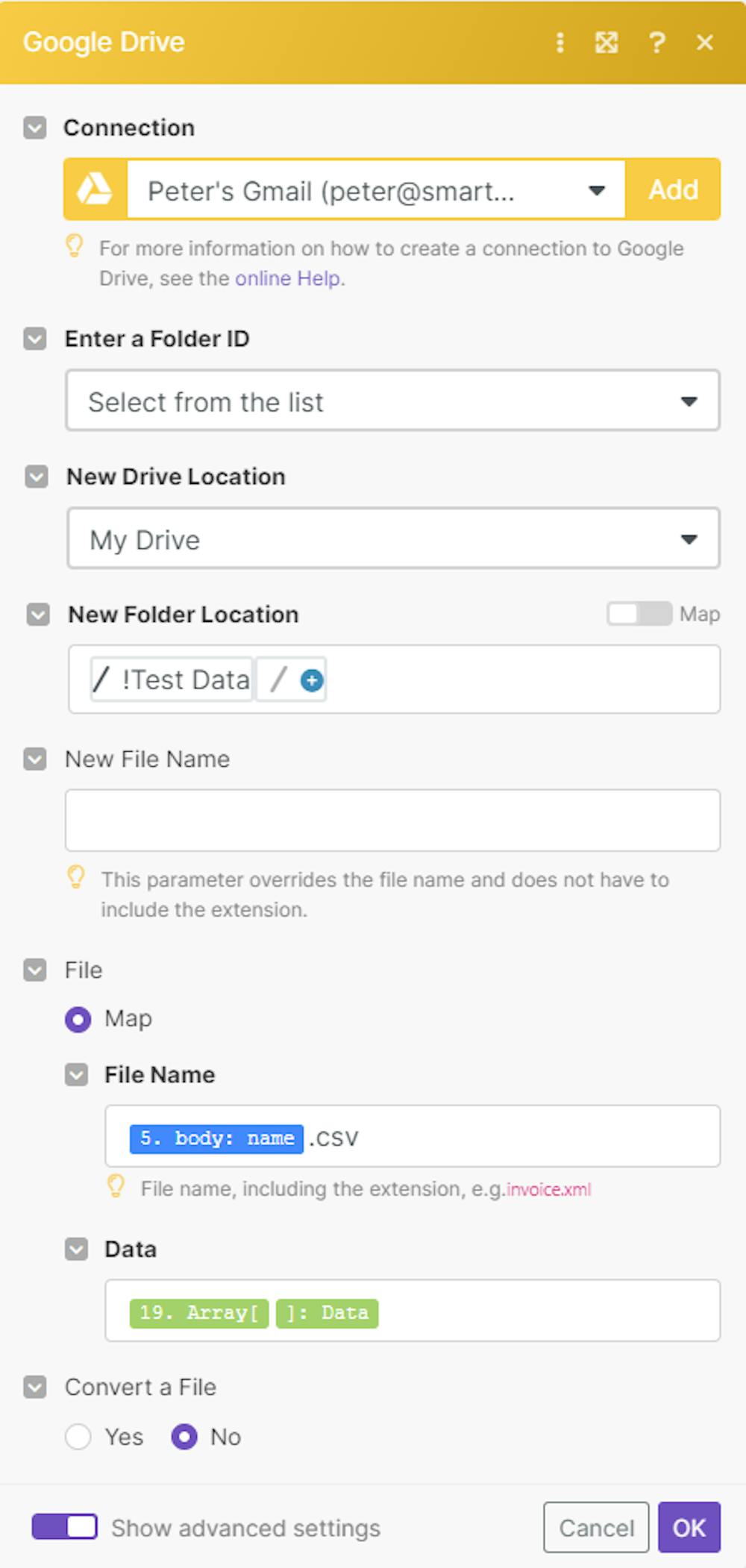Open the question mark help icon

656,43
